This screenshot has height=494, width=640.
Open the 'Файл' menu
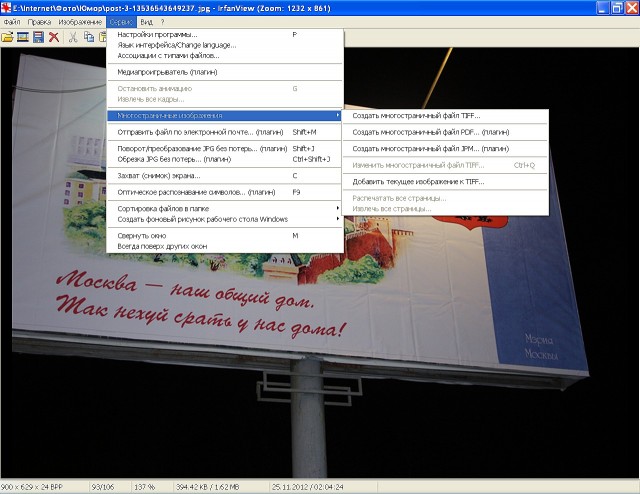(x=11, y=21)
